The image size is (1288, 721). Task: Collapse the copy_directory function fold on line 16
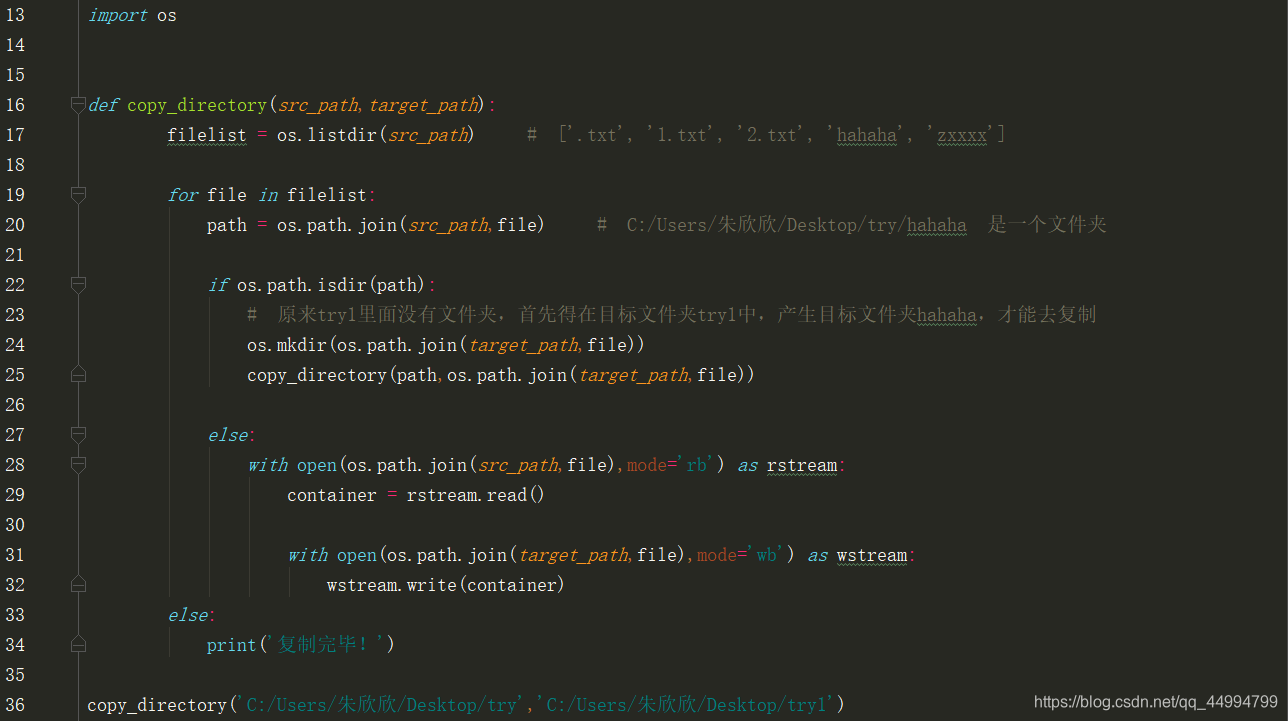pyautogui.click(x=78, y=105)
